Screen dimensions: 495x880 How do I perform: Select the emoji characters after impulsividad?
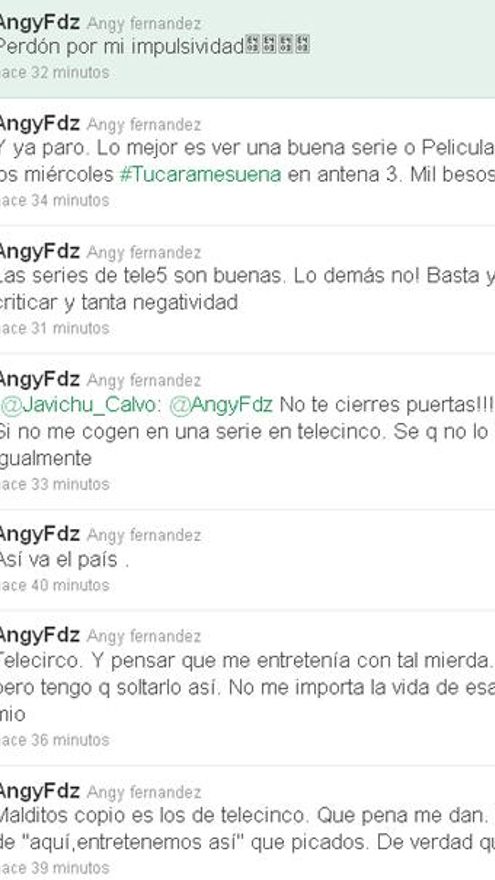pyautogui.click(x=278, y=44)
